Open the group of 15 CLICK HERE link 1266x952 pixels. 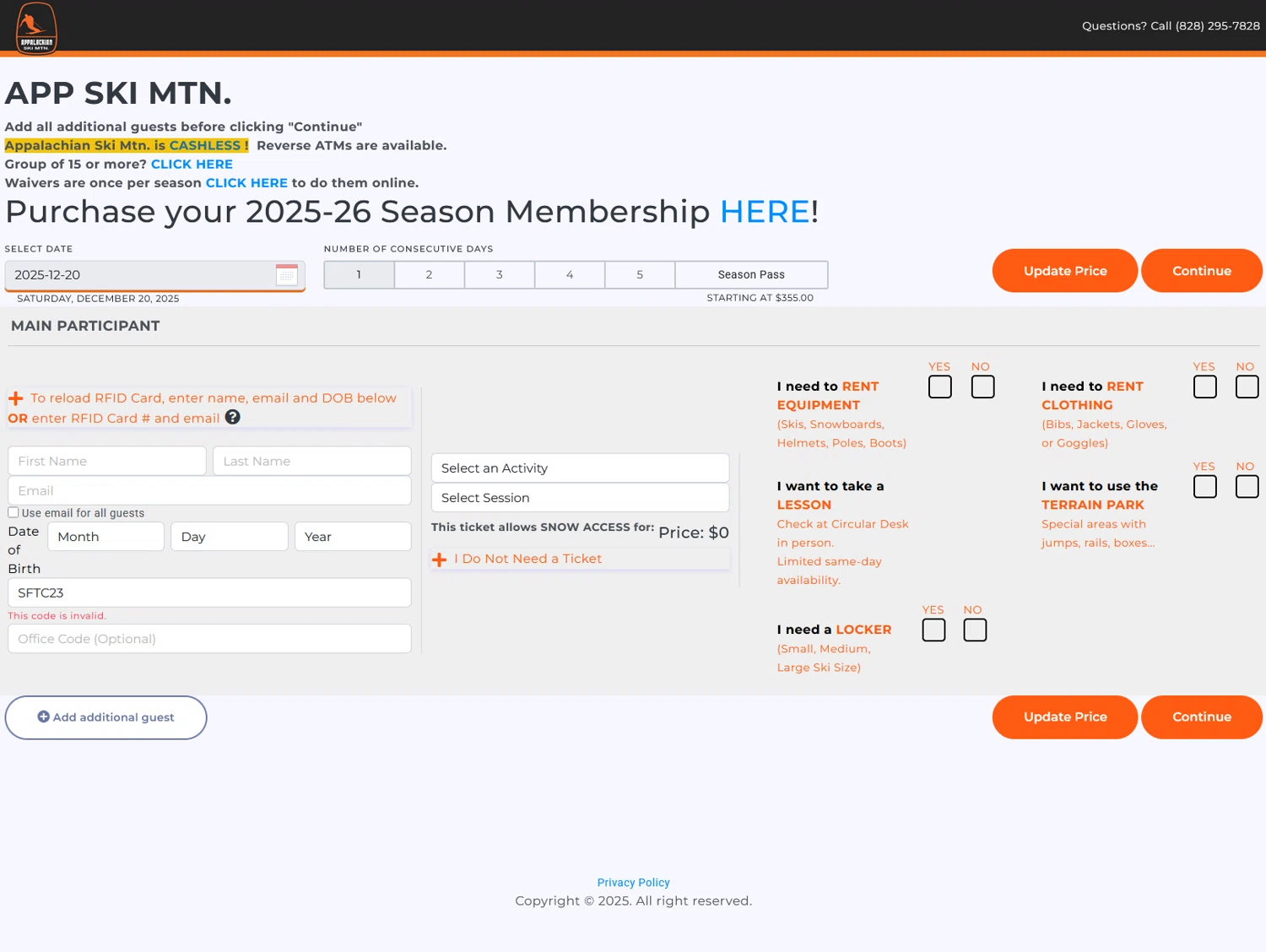[192, 164]
